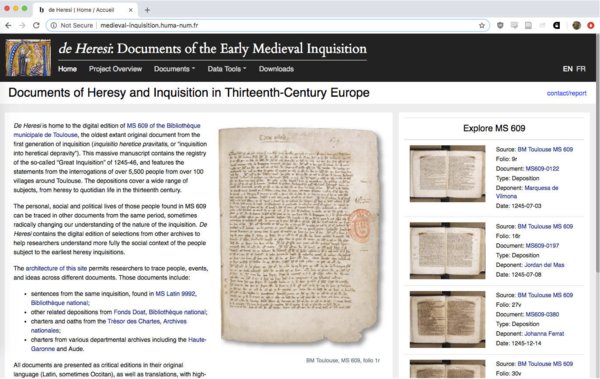Viewport: 600px width, 379px height.
Task: Open deponent Jordan del Mas link
Action: pos(544,265)
